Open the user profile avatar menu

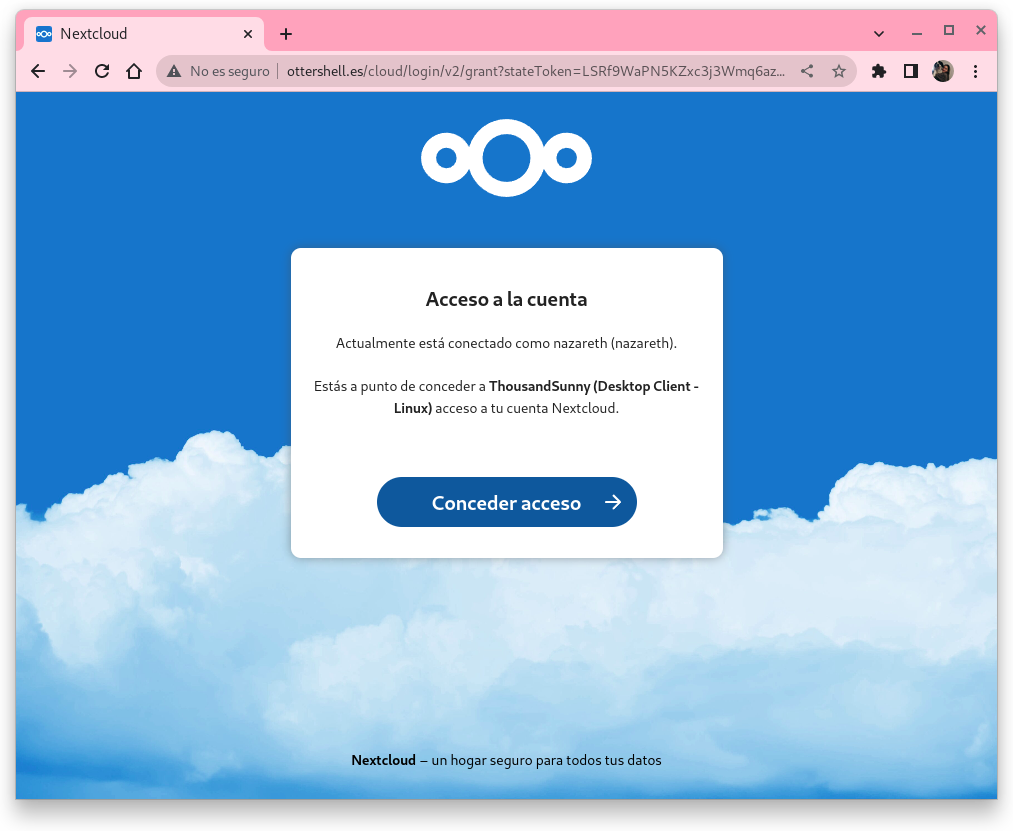[943, 71]
